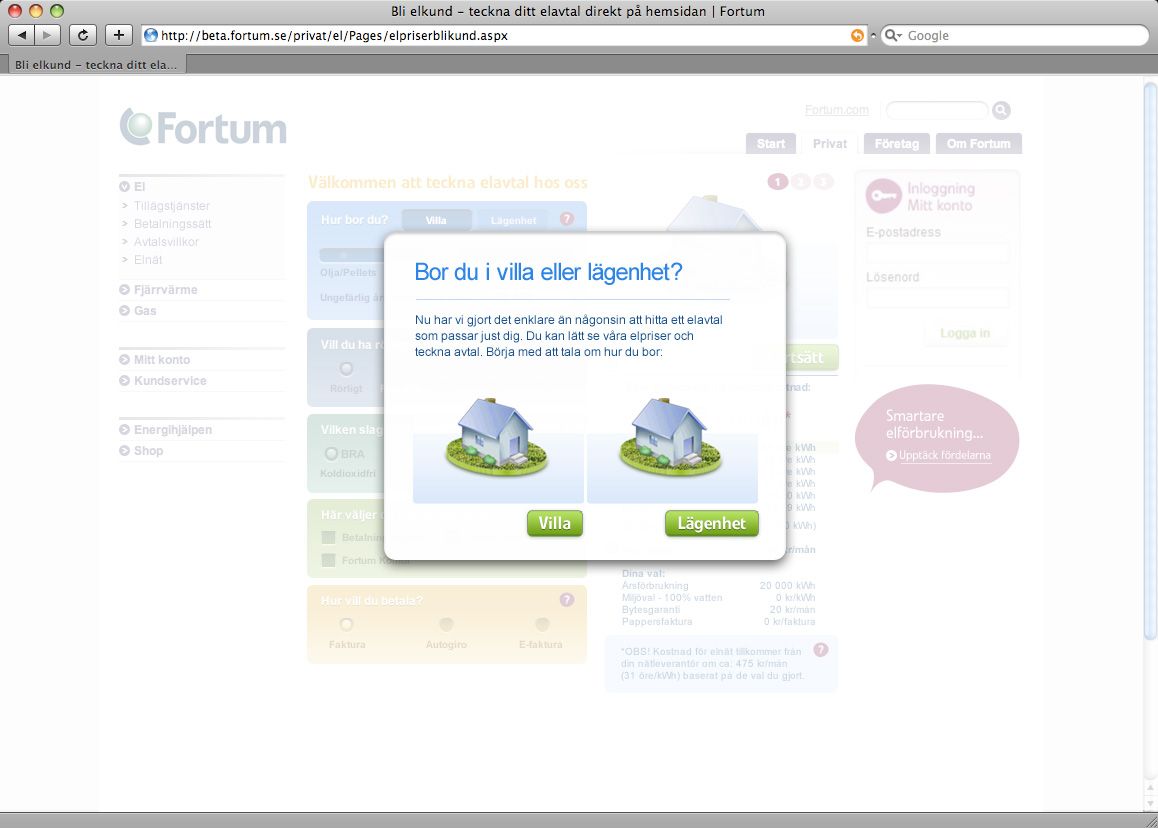The width and height of the screenshot is (1158, 828).
Task: Open help icon beside 'Hur bor du?'
Action: coord(566,219)
